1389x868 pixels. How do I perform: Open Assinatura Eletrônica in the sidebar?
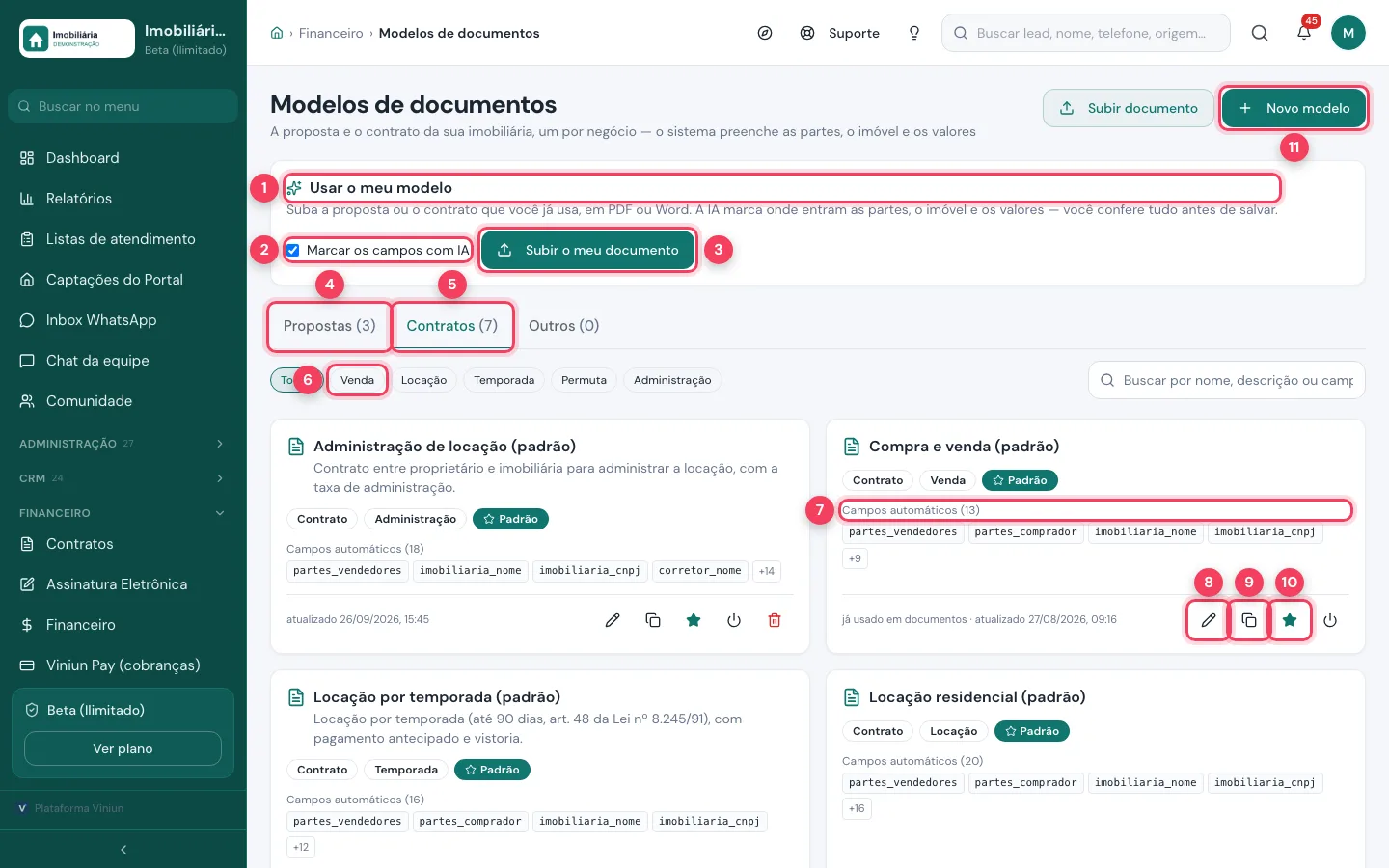point(123,584)
